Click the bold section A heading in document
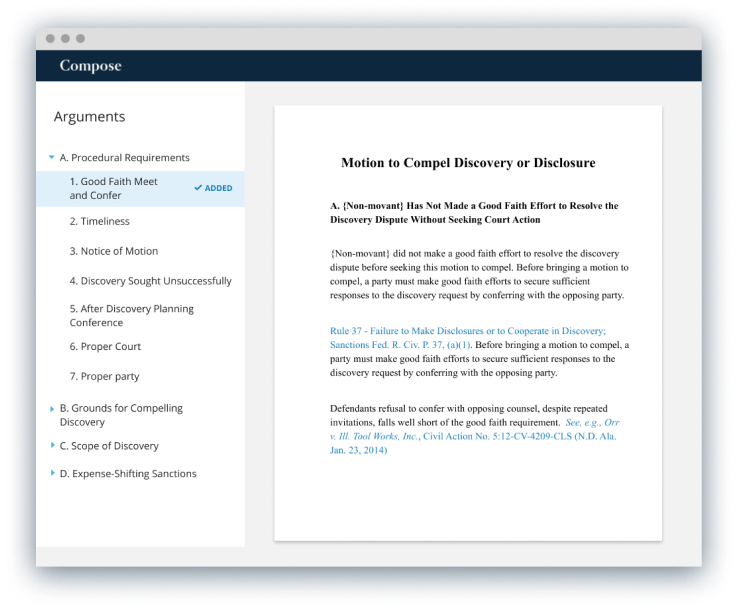The width and height of the screenshot is (738, 611). click(x=473, y=212)
